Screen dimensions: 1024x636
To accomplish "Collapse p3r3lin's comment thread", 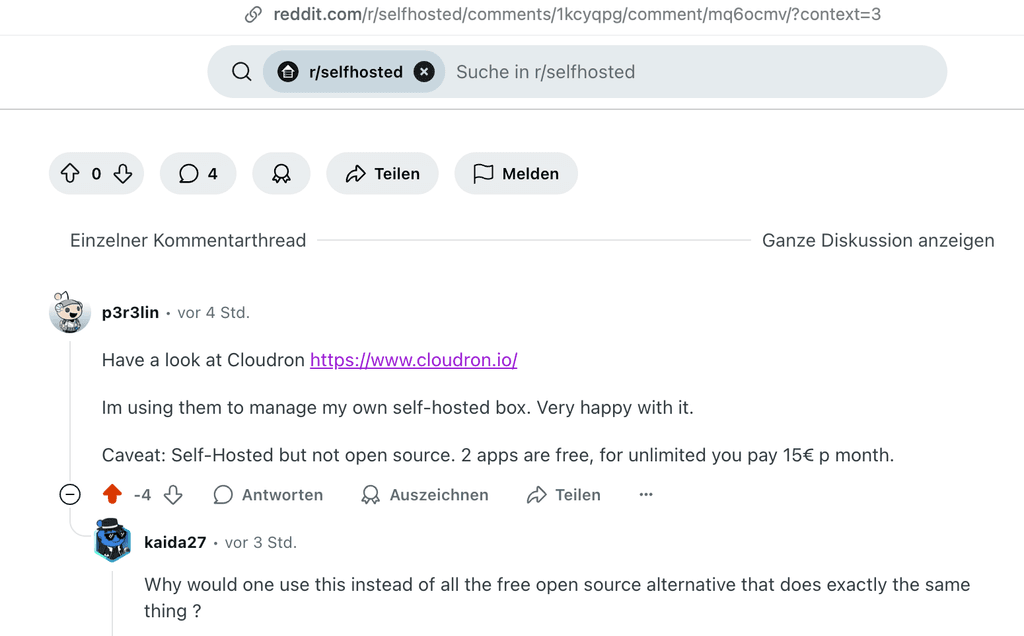I will pyautogui.click(x=70, y=494).
